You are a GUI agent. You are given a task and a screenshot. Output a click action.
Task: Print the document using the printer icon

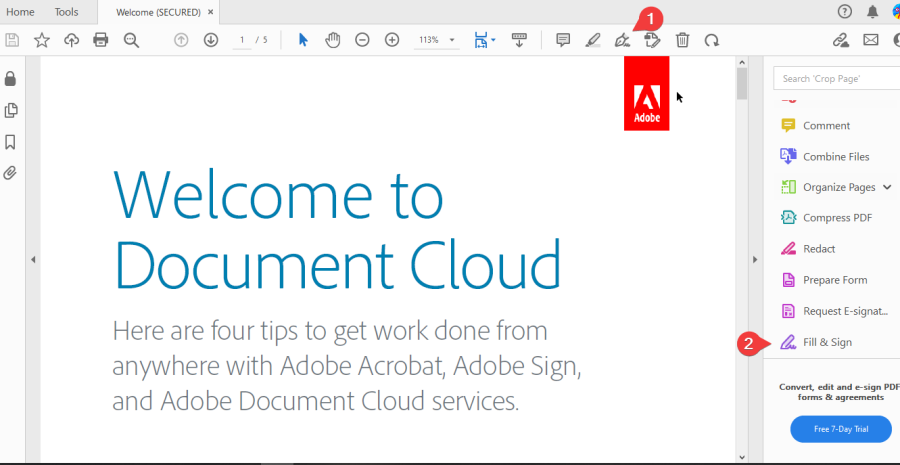click(100, 40)
